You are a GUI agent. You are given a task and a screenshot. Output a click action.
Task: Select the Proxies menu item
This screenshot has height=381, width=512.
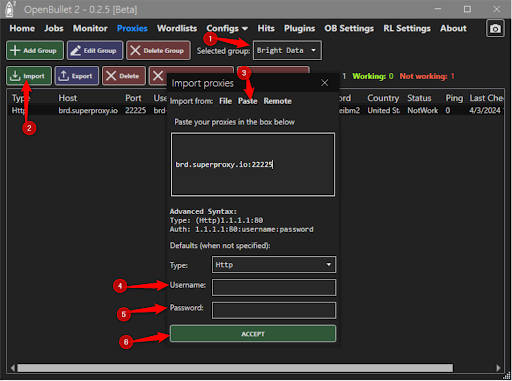click(132, 29)
